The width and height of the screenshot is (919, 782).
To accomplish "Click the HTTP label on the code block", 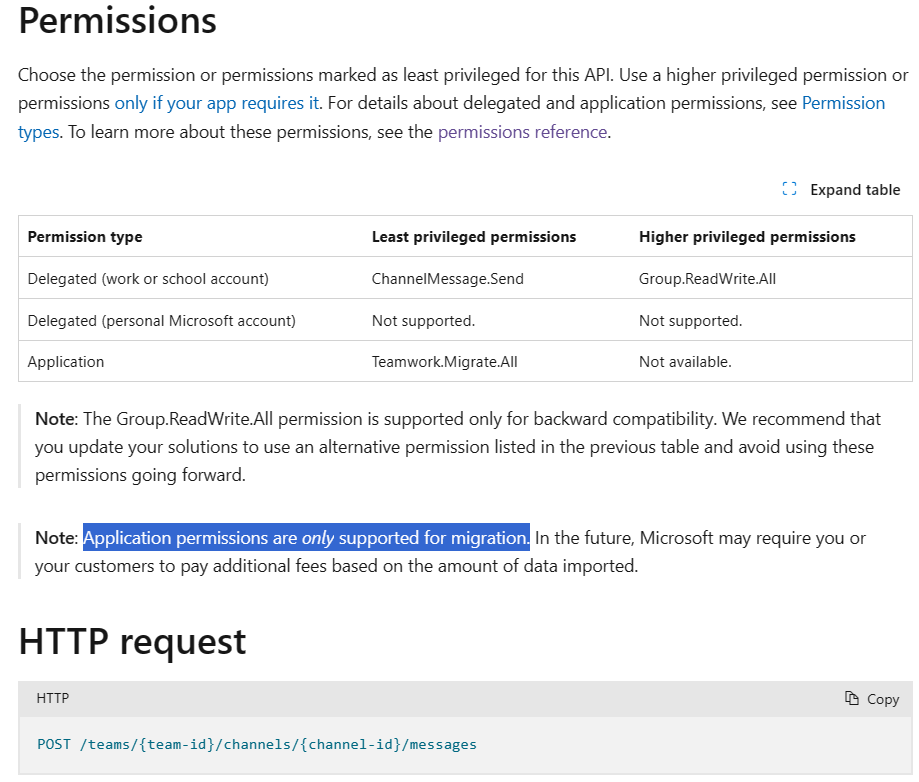I will pyautogui.click(x=52, y=698).
